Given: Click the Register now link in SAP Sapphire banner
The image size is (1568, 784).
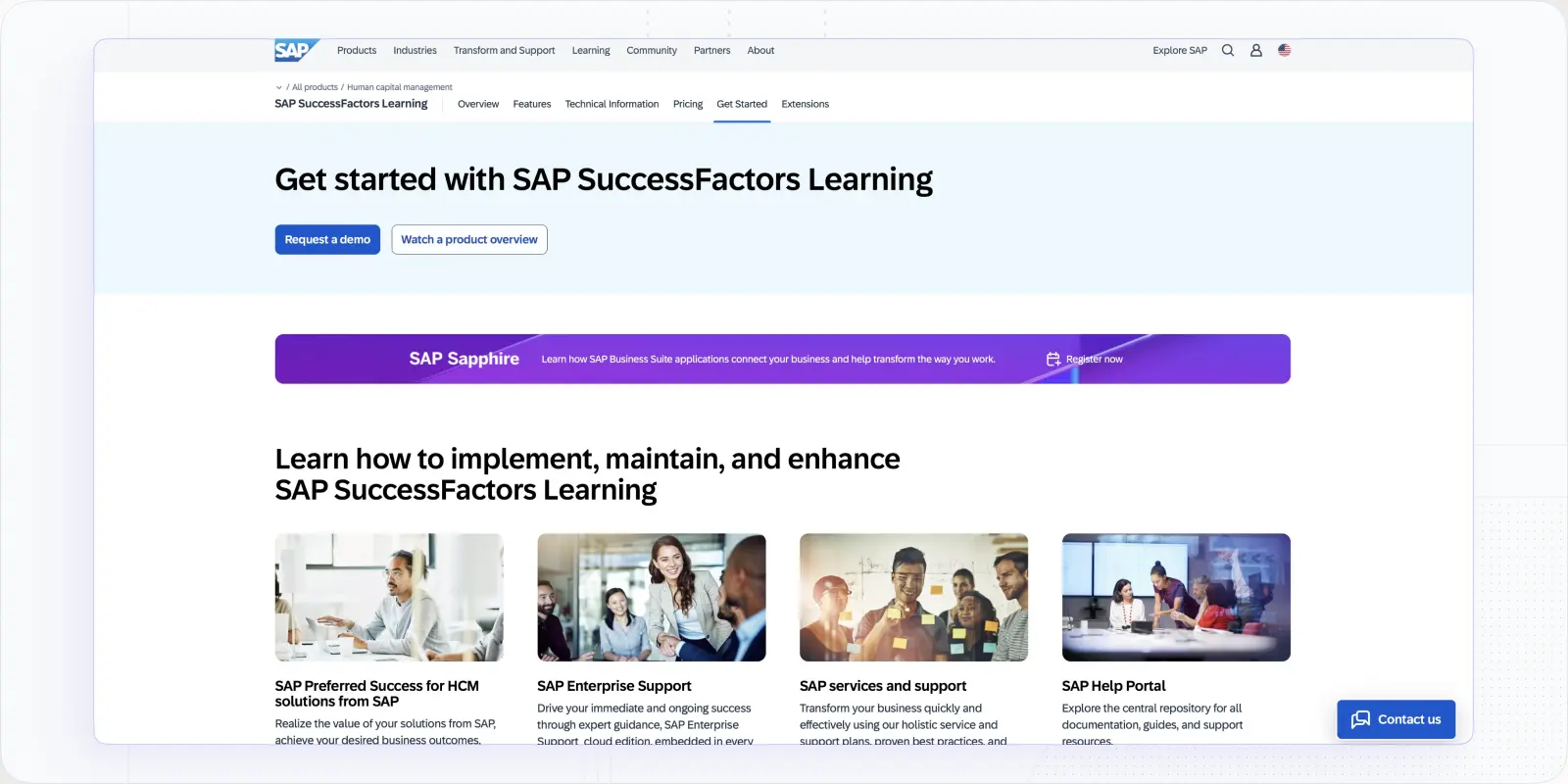Looking at the screenshot, I should tap(1095, 359).
